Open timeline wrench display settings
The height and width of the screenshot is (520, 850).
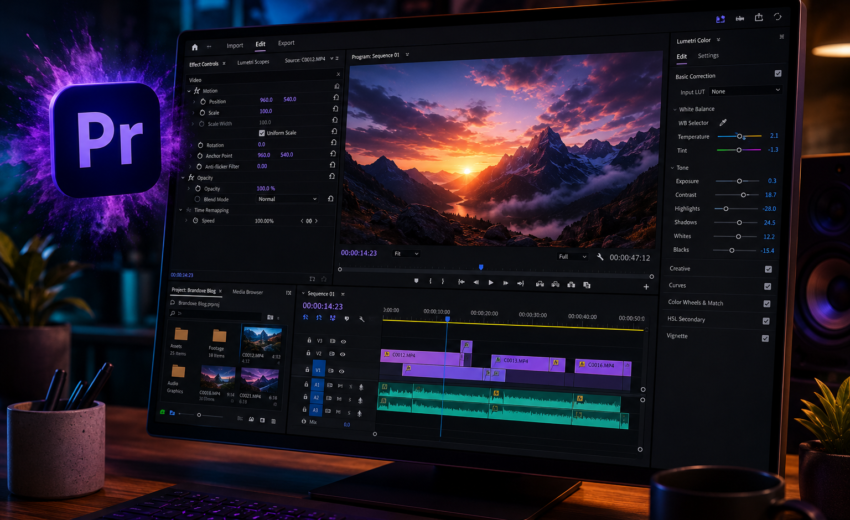362,319
